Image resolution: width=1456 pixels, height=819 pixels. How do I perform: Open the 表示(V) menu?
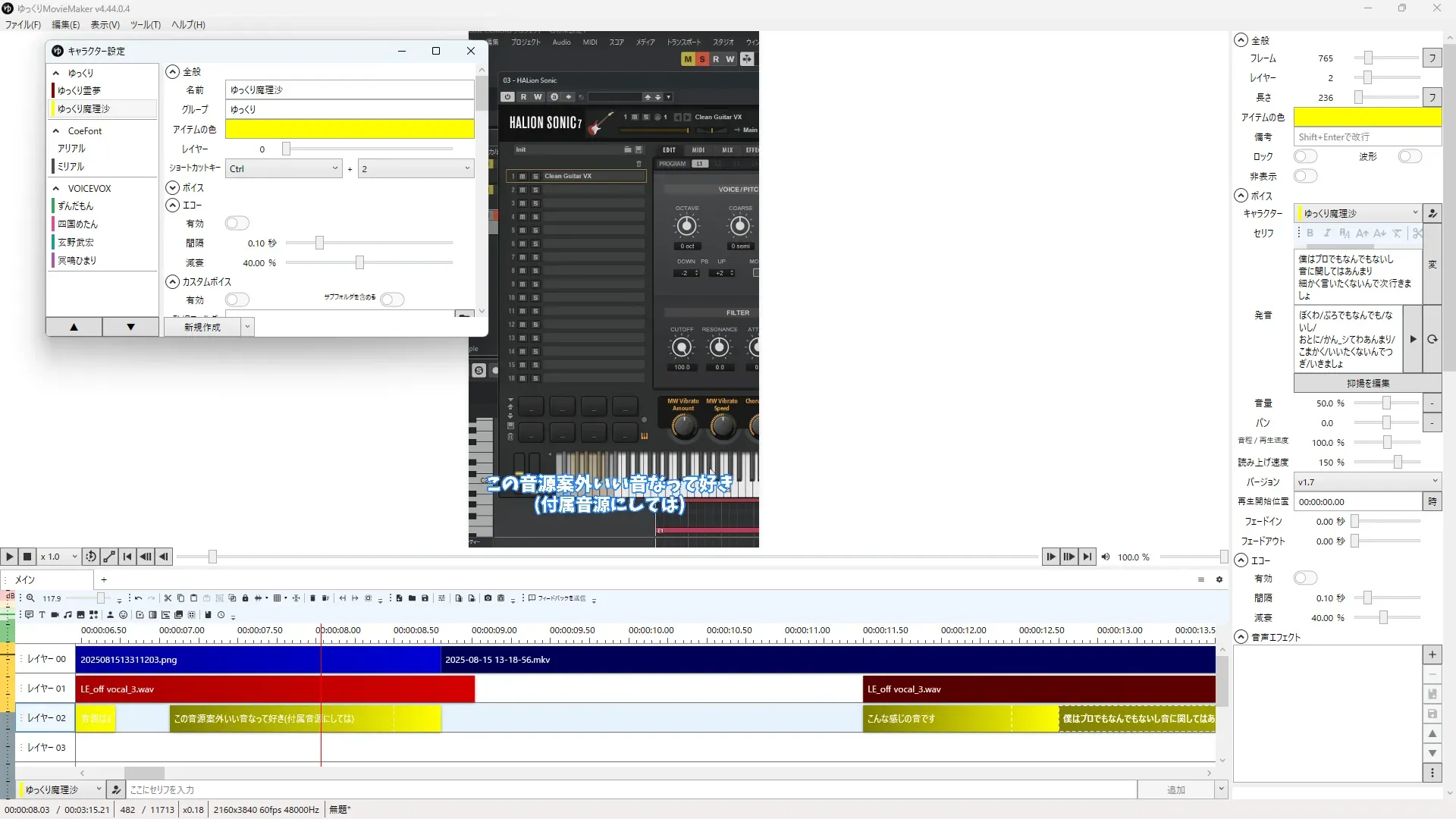click(x=105, y=24)
